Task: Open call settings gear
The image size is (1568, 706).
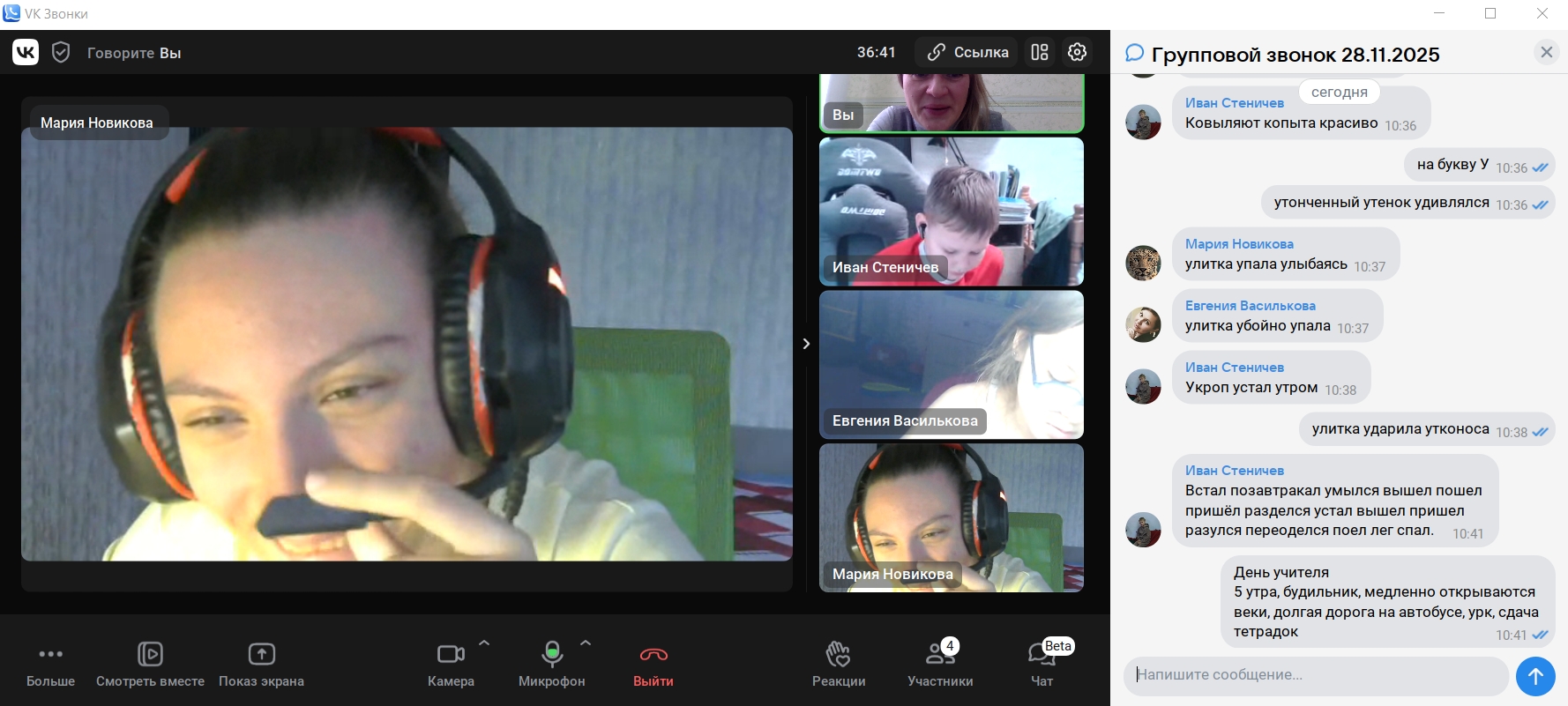Action: point(1077,52)
